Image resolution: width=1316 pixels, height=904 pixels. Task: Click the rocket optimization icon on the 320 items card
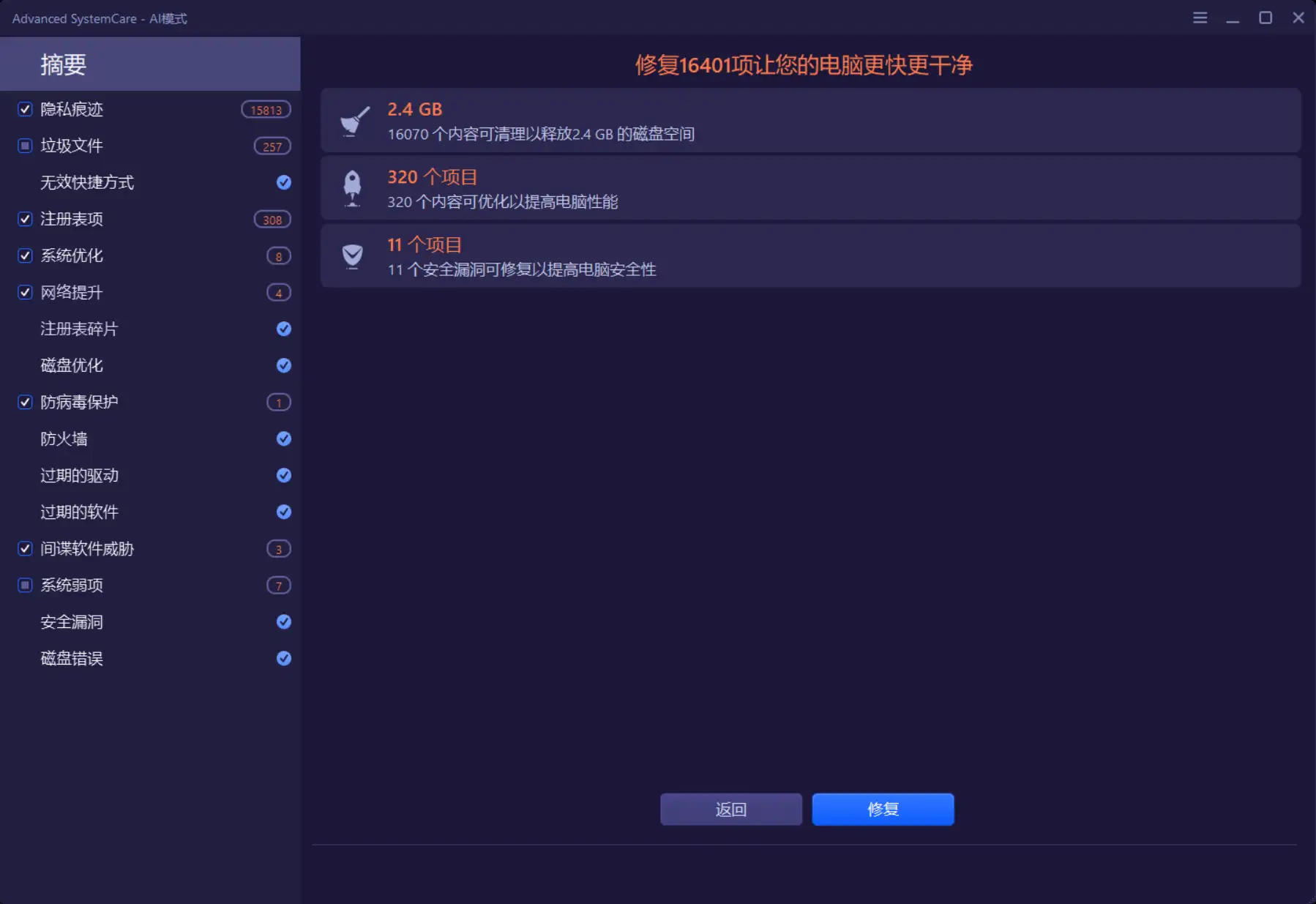[352, 188]
